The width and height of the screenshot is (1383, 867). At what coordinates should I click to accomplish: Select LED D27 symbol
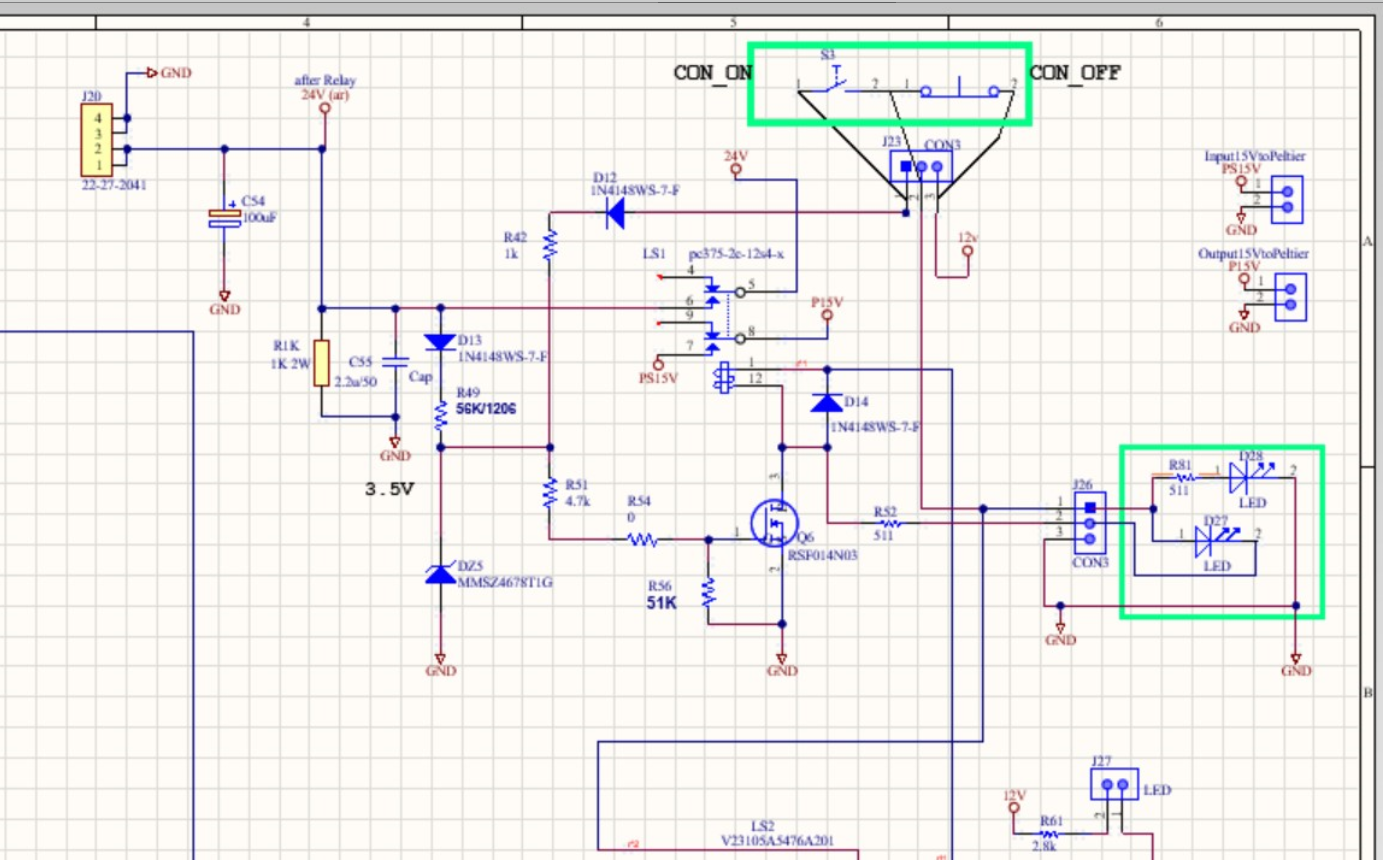click(1219, 540)
